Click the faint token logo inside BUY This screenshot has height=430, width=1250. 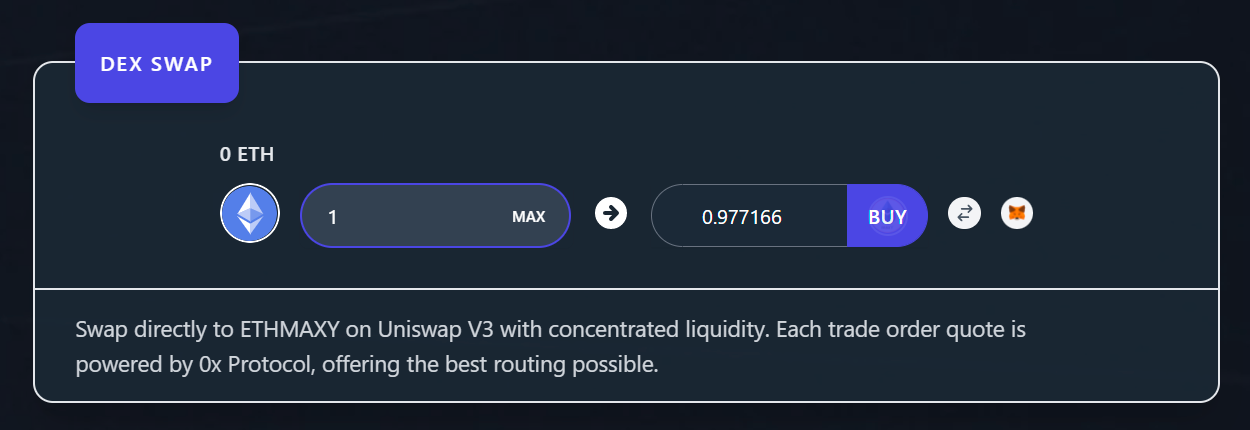885,217
